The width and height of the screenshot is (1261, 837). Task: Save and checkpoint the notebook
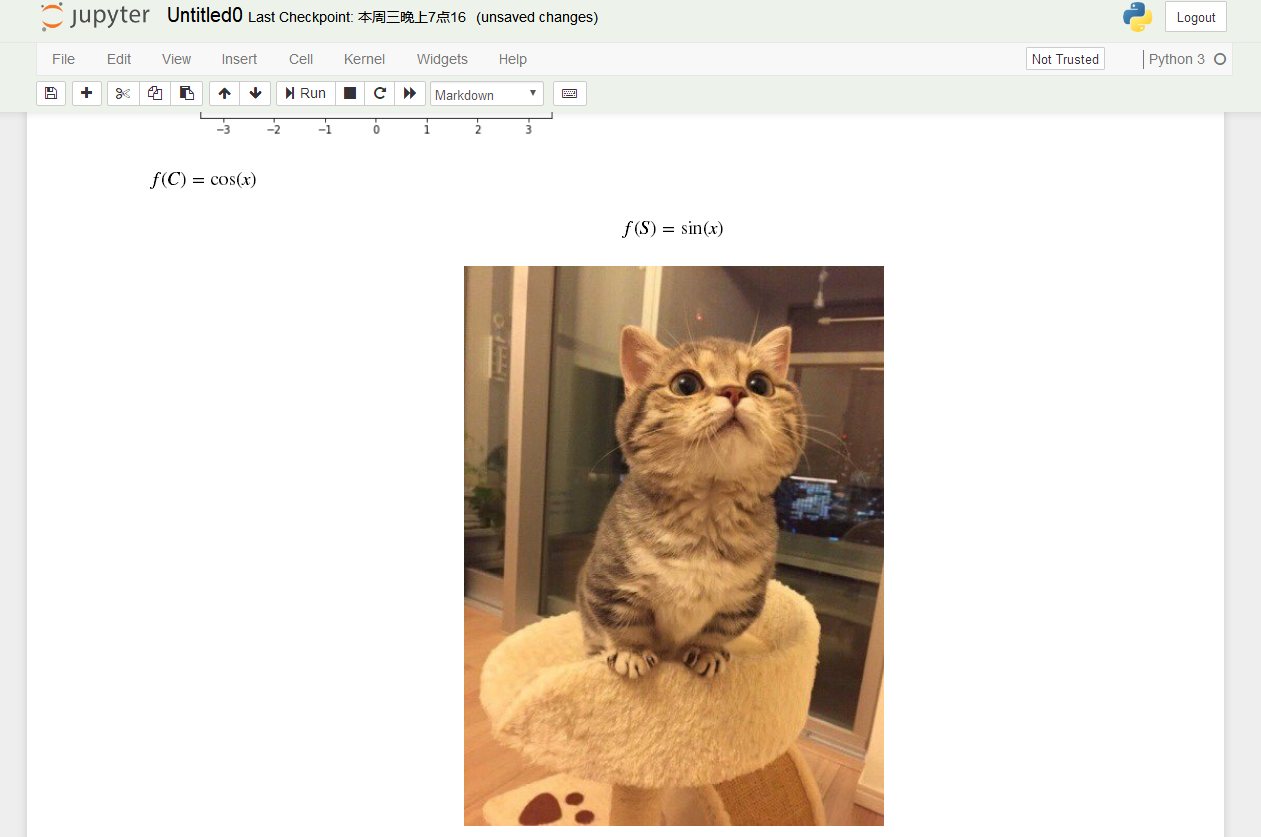[51, 93]
